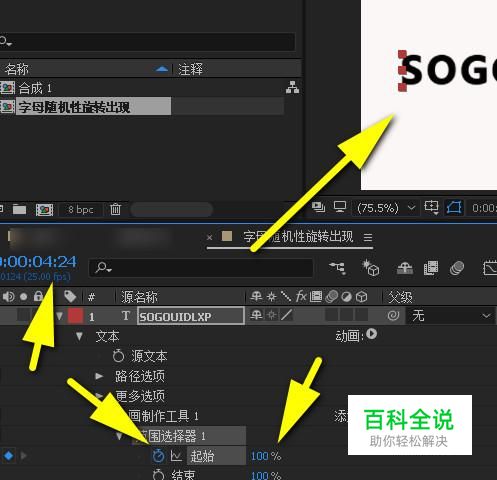Open the project flowchart view icon
The image size is (497, 480).
pos(292,87)
